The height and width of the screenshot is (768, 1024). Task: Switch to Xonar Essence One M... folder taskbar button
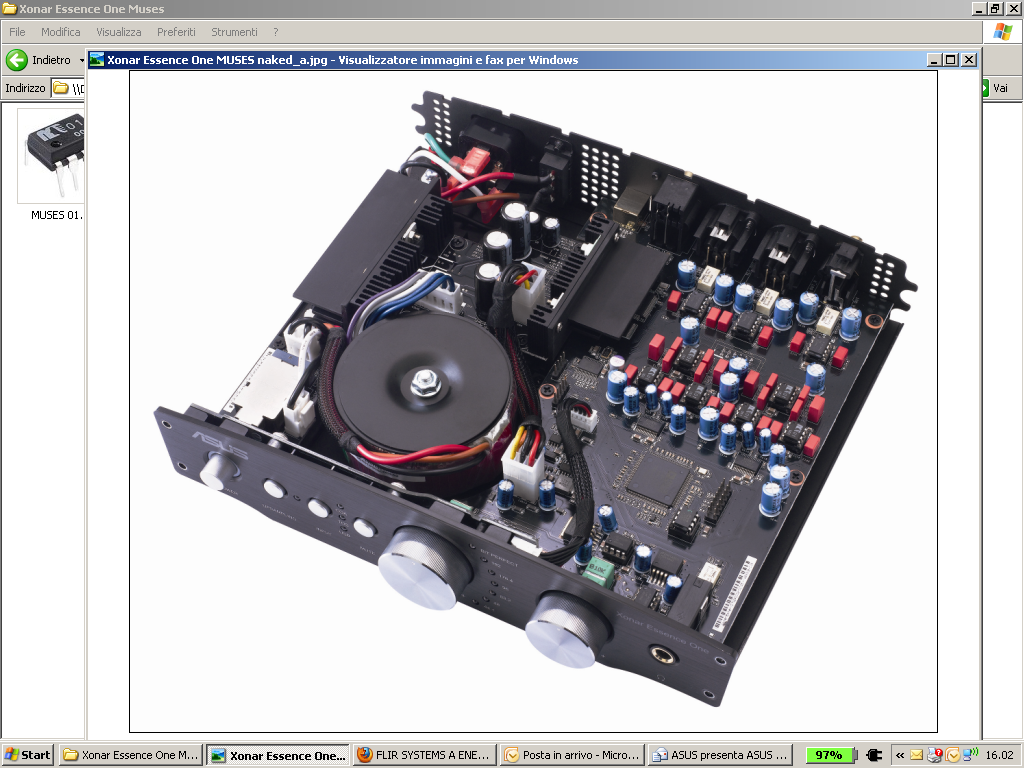131,755
